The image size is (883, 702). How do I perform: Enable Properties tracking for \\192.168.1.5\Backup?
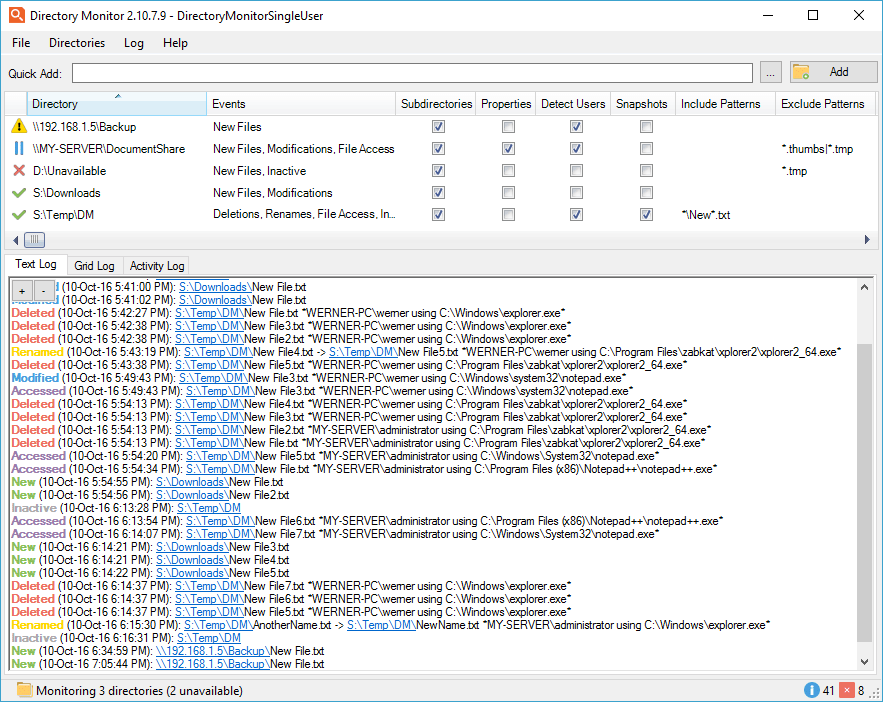coord(508,127)
